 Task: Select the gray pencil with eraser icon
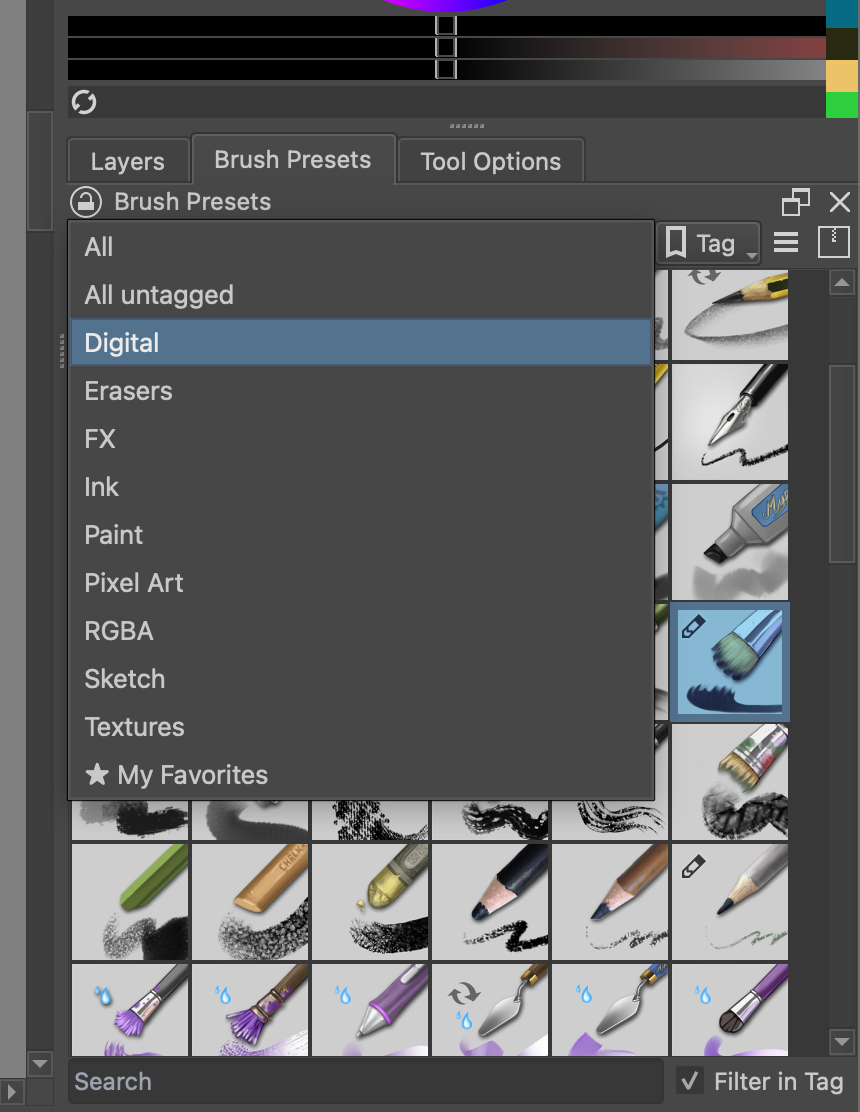click(730, 901)
